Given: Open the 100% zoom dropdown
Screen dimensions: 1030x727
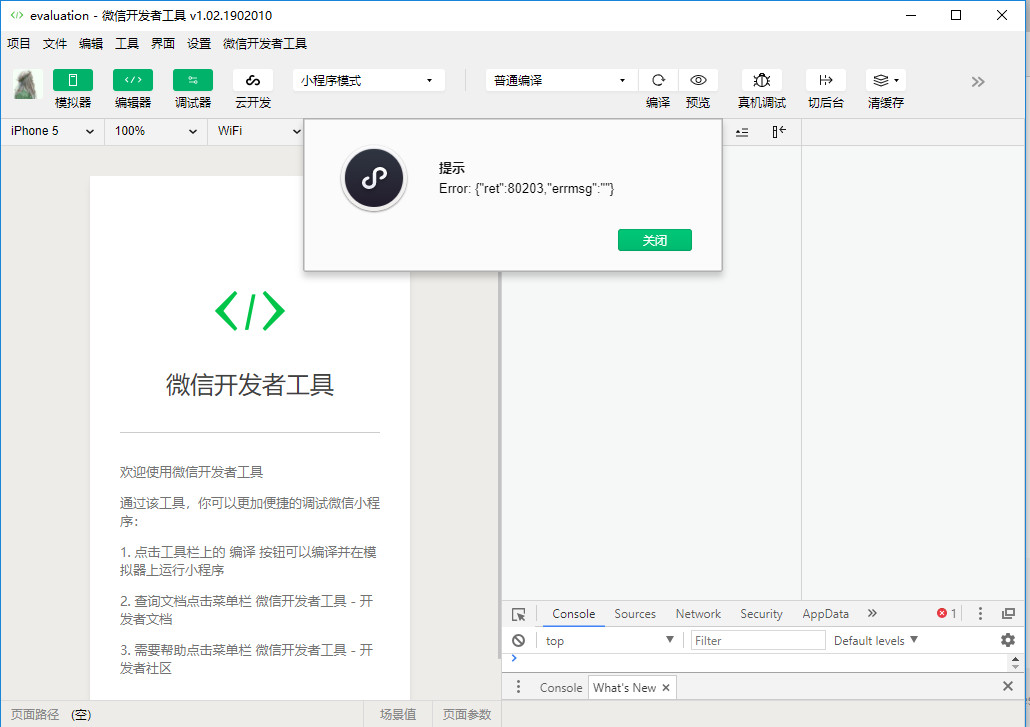Looking at the screenshot, I should coord(156,131).
